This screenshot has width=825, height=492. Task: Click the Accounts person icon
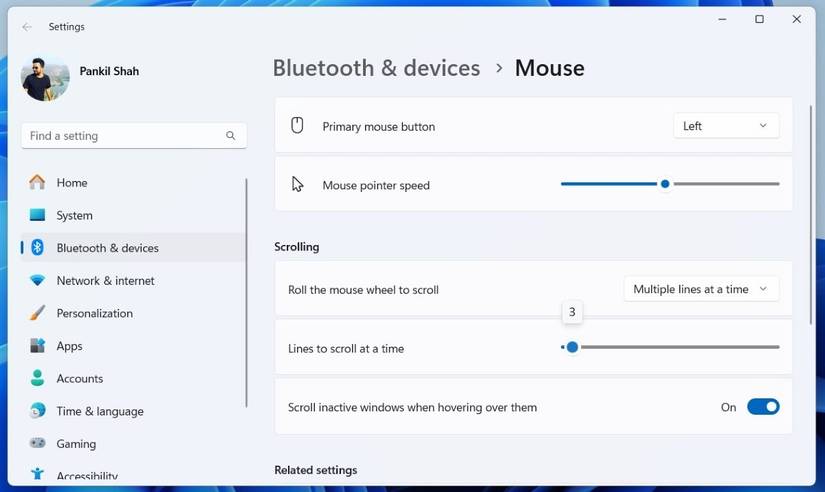(37, 378)
